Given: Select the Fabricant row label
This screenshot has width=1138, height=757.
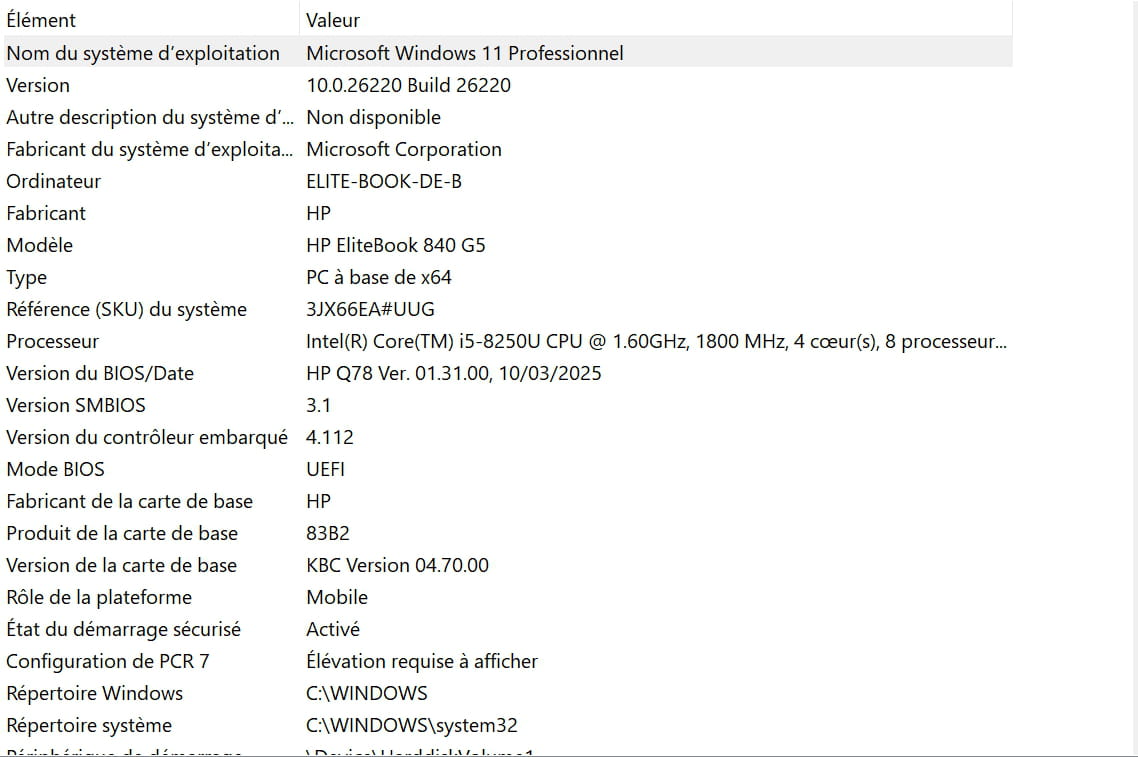Looking at the screenshot, I should click(x=46, y=213).
